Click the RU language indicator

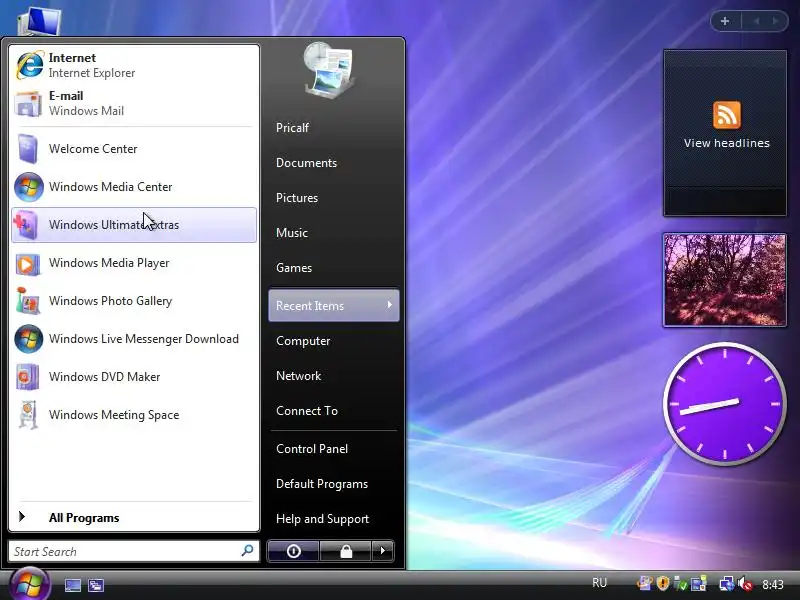tap(600, 583)
